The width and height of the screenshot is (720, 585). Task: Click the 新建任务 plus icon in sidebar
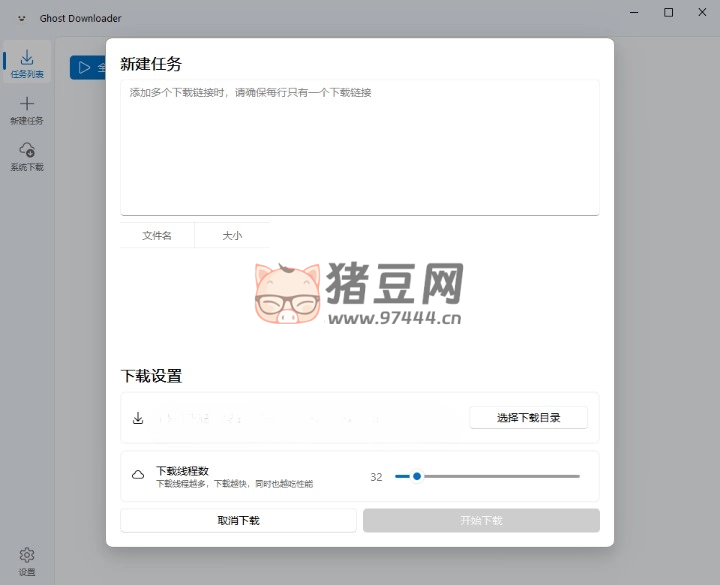[27, 104]
